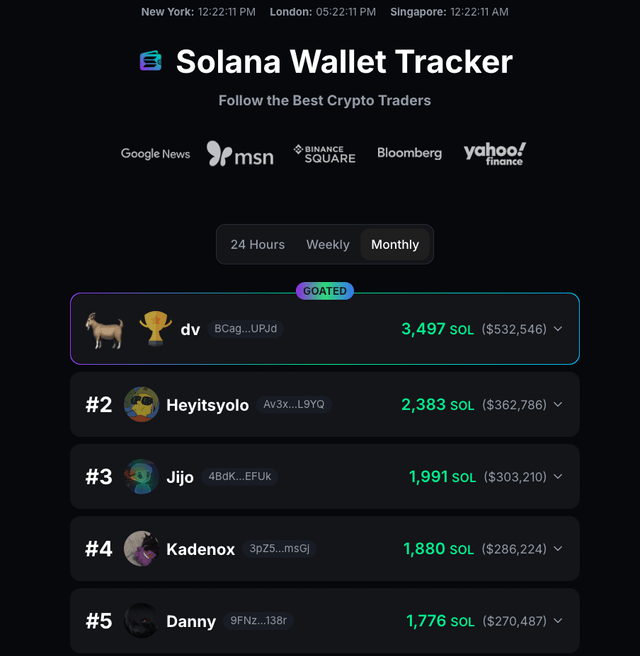Click the Av3x...L9YQ wallet address

tap(294, 405)
